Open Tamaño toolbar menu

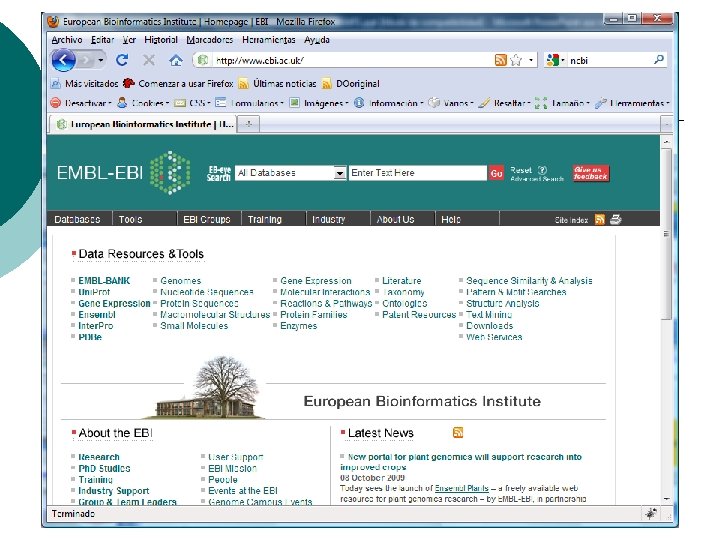tap(562, 103)
